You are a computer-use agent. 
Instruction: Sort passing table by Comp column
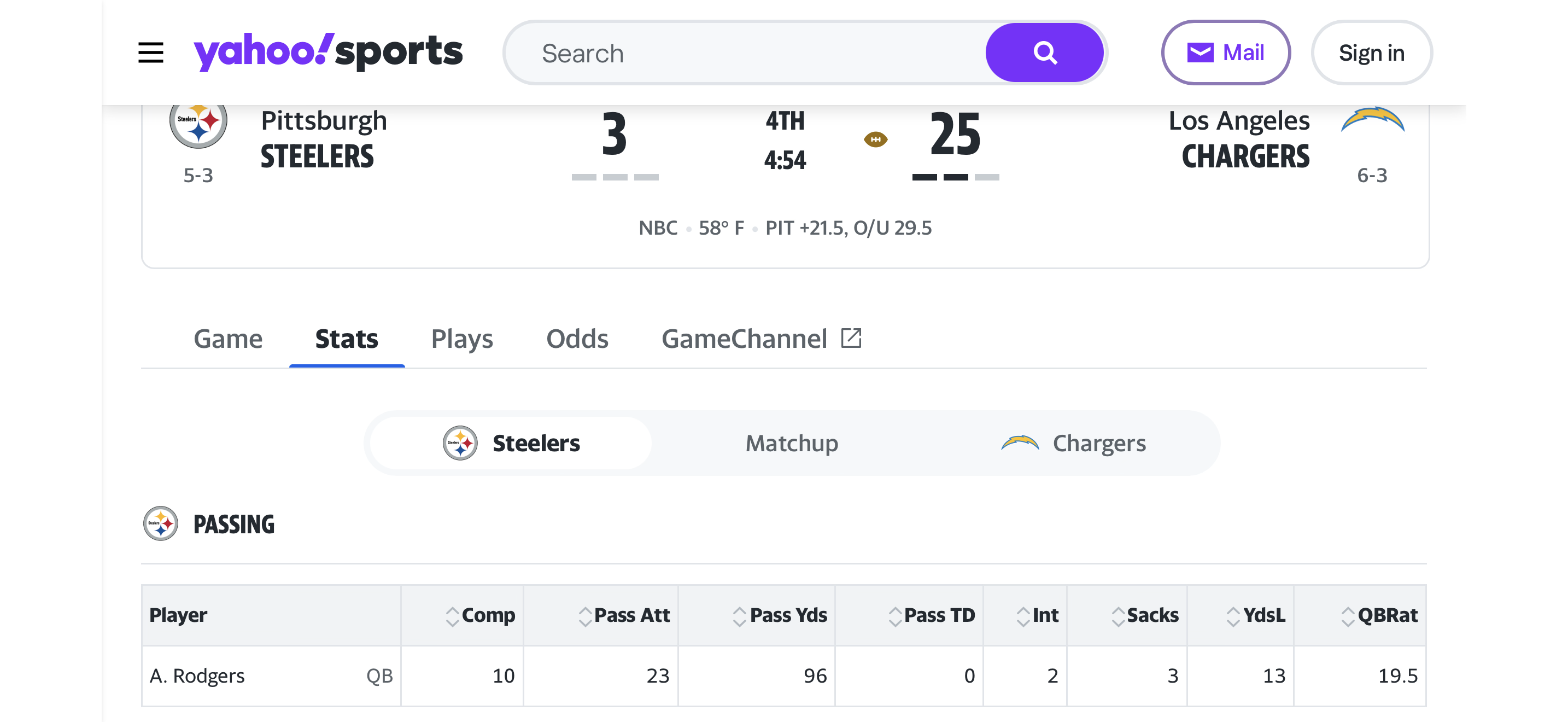pyautogui.click(x=481, y=615)
